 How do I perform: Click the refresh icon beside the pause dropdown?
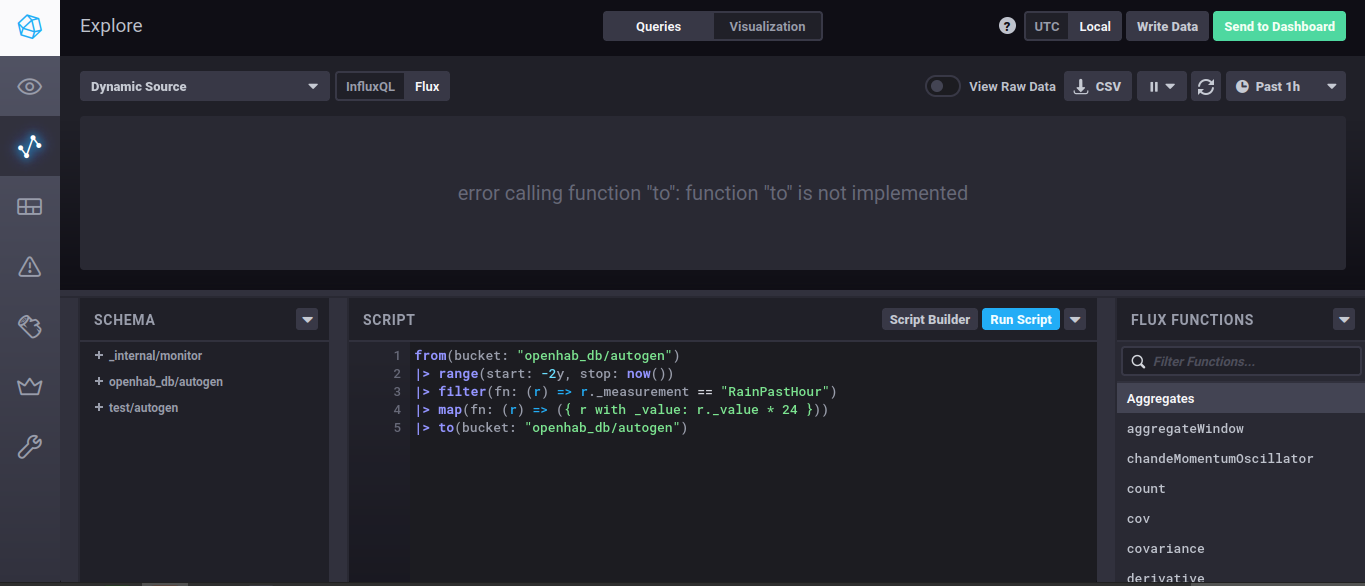[1207, 87]
